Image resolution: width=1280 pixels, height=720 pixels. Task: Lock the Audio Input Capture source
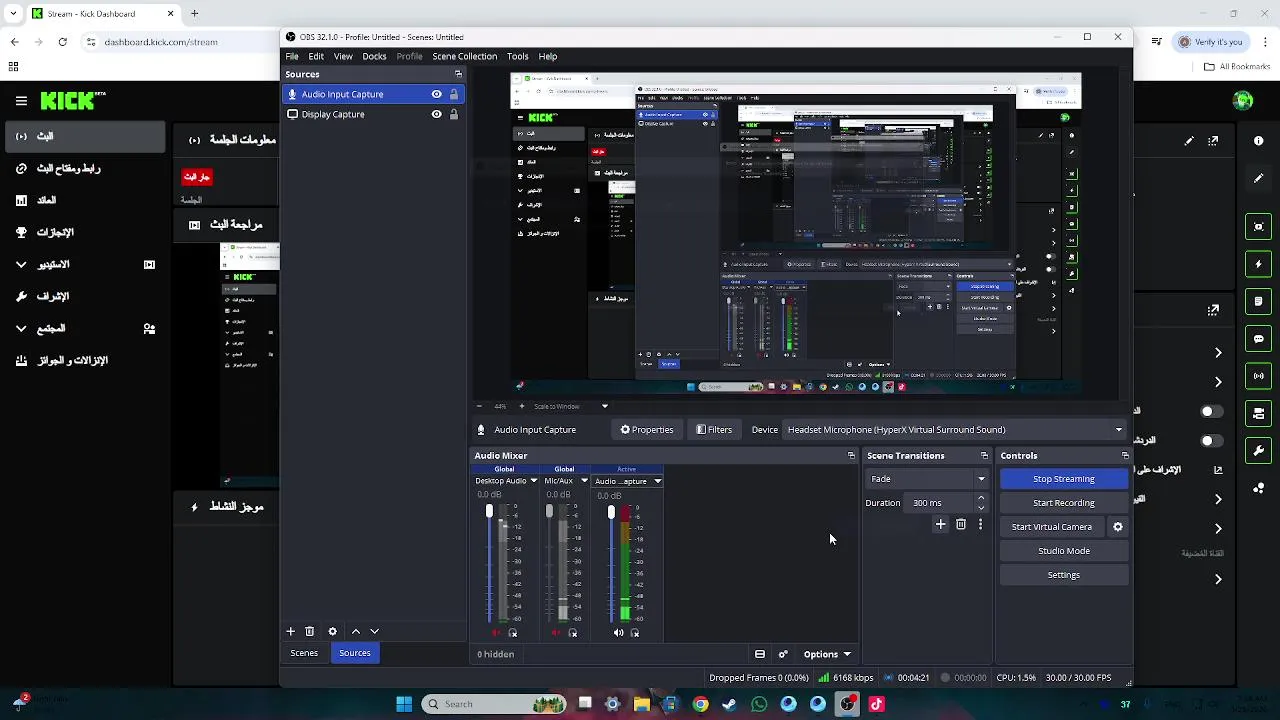(x=453, y=94)
